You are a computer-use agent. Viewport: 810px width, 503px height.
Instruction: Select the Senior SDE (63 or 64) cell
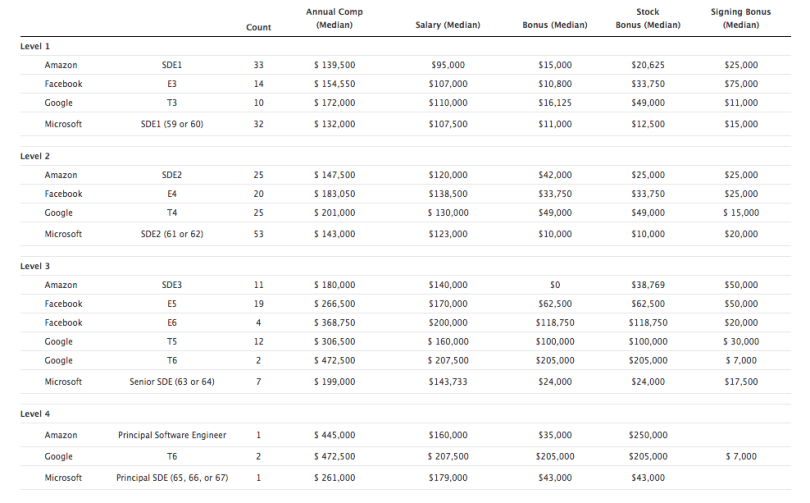click(x=172, y=382)
